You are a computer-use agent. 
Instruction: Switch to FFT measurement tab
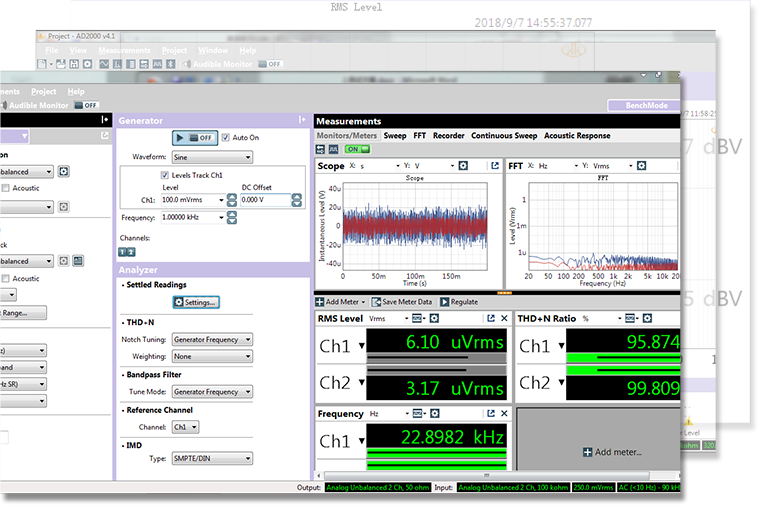point(420,136)
